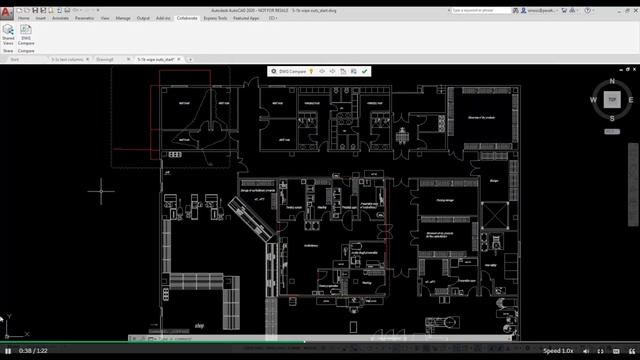
Task: Open the Autodesk App Store cart icon
Action: pos(564,11)
